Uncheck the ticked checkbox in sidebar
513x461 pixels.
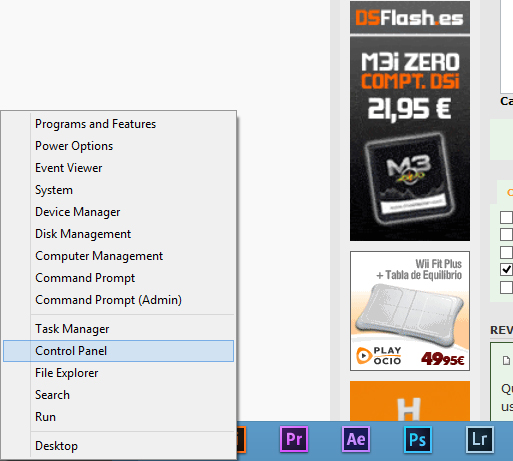pos(506,269)
